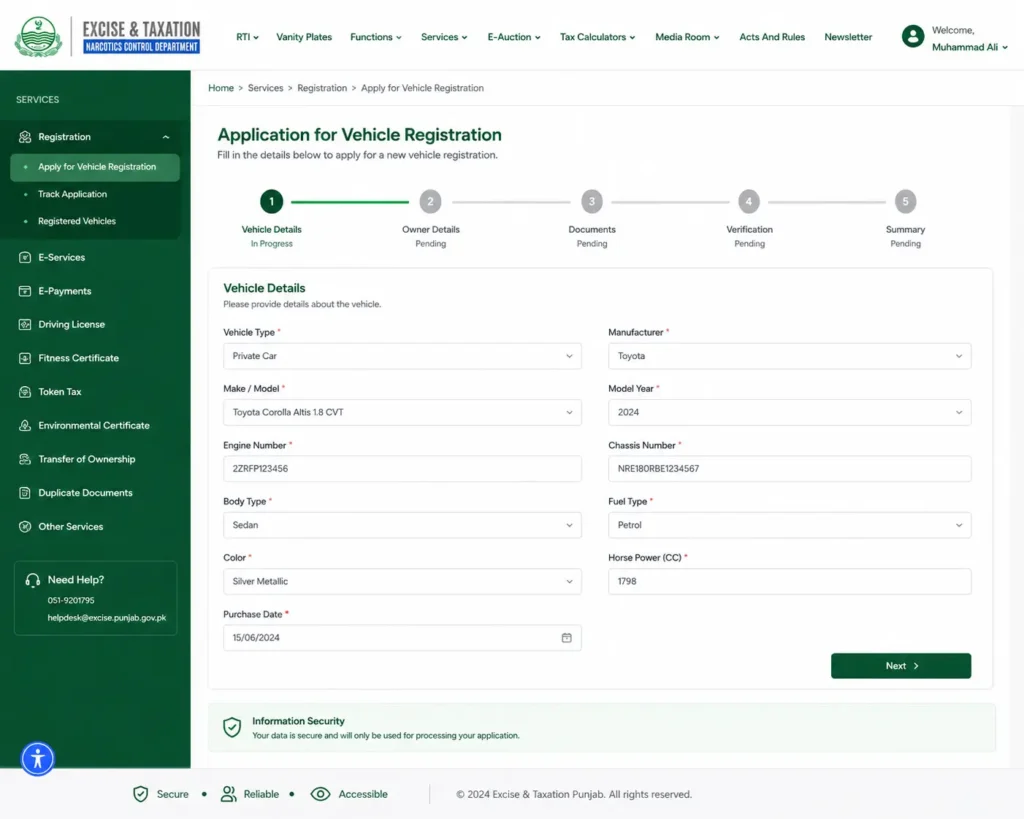Click the Need Help headset icon
Viewport: 1024px width, 819px height.
[33, 581]
